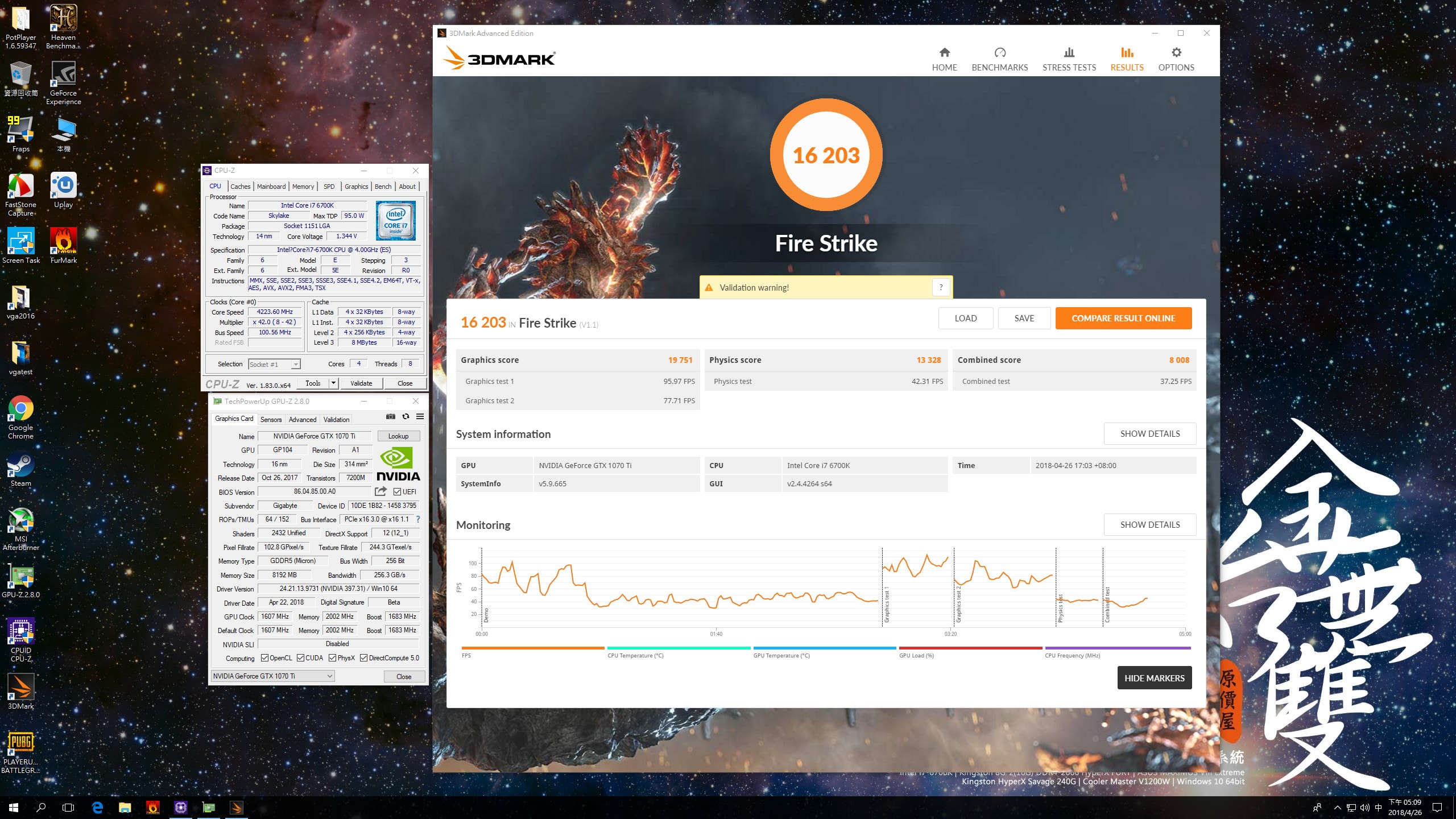Switch to the CPU-Z Caches tab

[240, 187]
